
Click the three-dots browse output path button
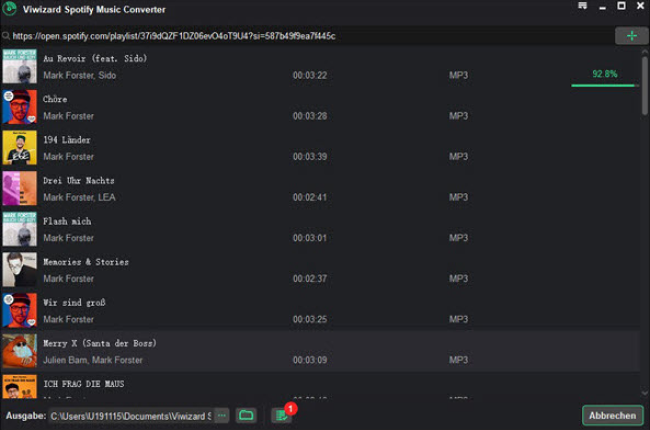pyautogui.click(x=222, y=415)
